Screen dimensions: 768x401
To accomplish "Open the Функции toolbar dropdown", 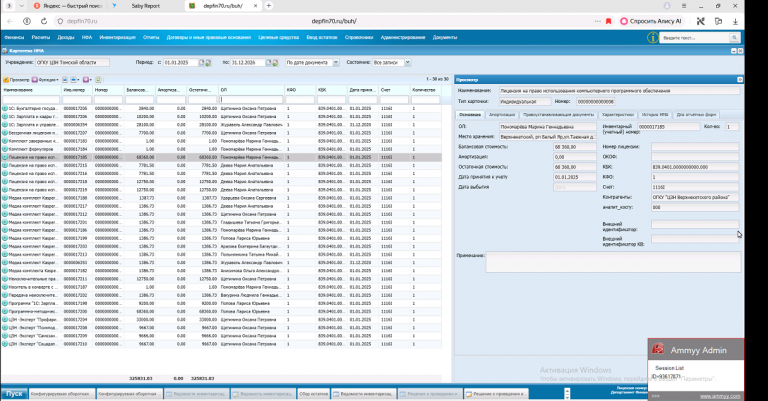I will (46, 79).
